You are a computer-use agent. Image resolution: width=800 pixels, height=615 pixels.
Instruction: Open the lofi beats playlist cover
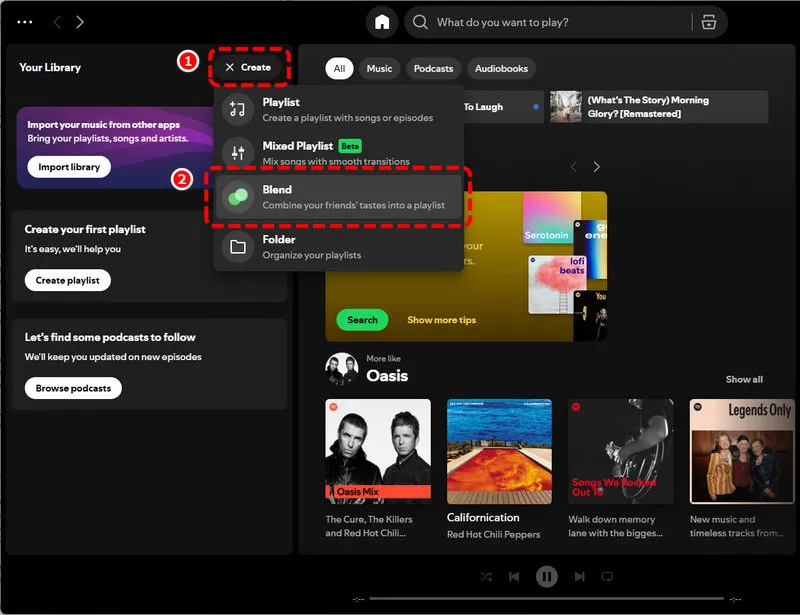557,284
